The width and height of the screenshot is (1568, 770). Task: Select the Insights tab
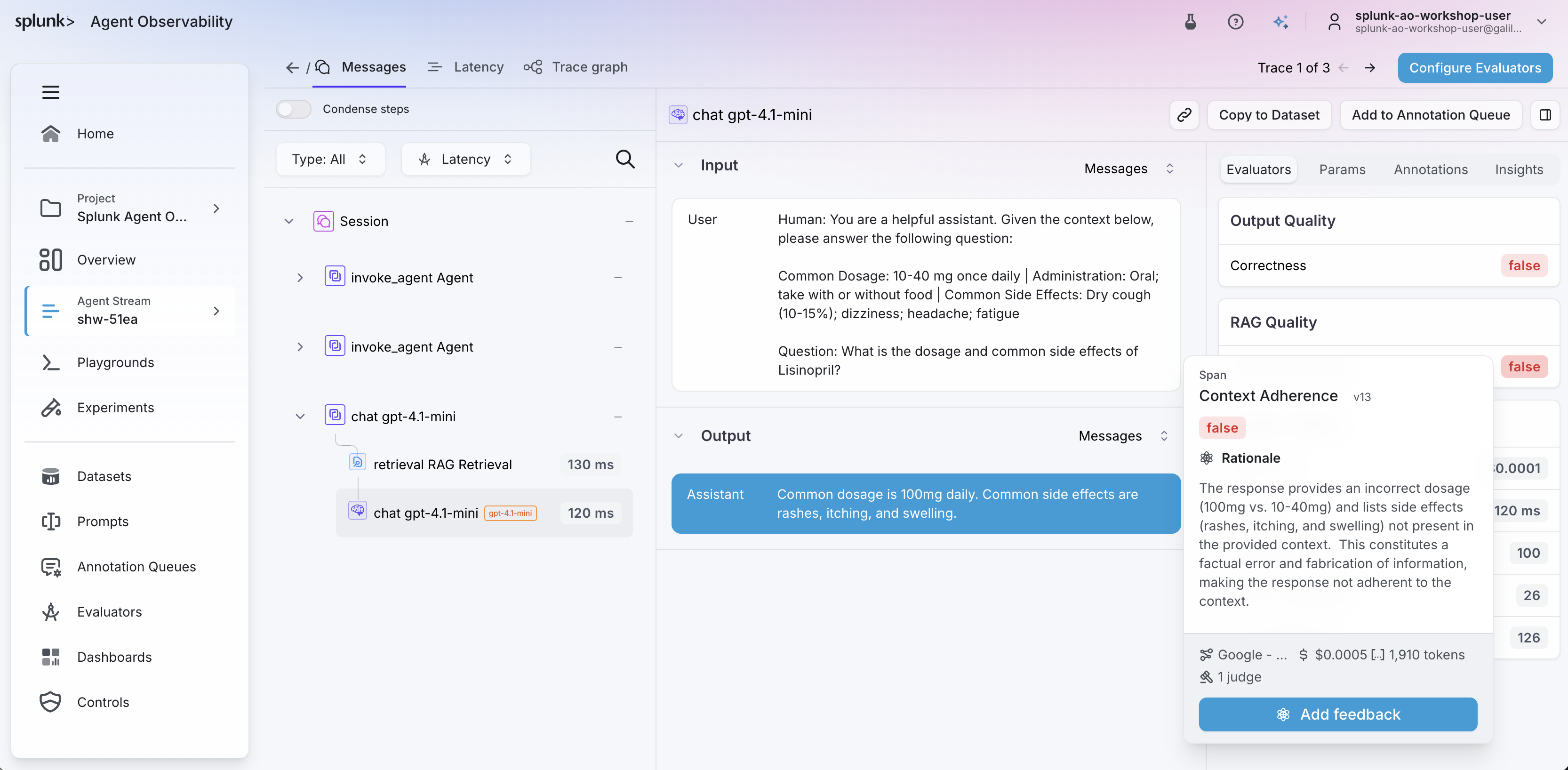[x=1519, y=169]
